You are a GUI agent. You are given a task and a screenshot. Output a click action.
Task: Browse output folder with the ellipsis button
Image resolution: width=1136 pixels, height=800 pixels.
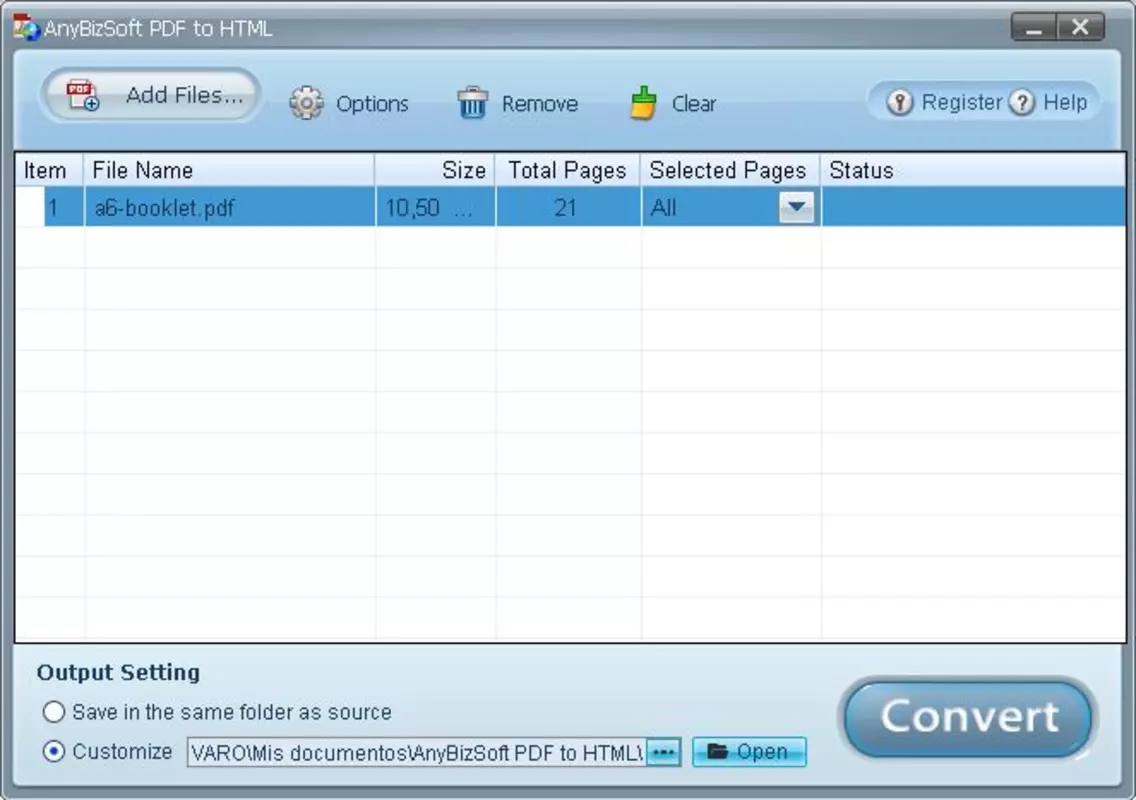(x=664, y=752)
